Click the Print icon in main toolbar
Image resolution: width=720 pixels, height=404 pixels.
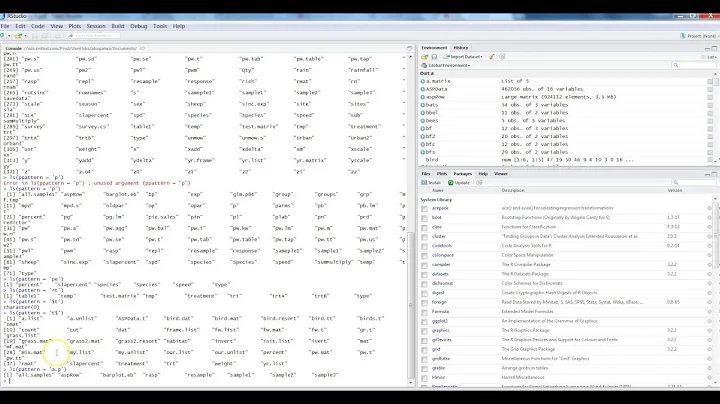[x=57, y=36]
